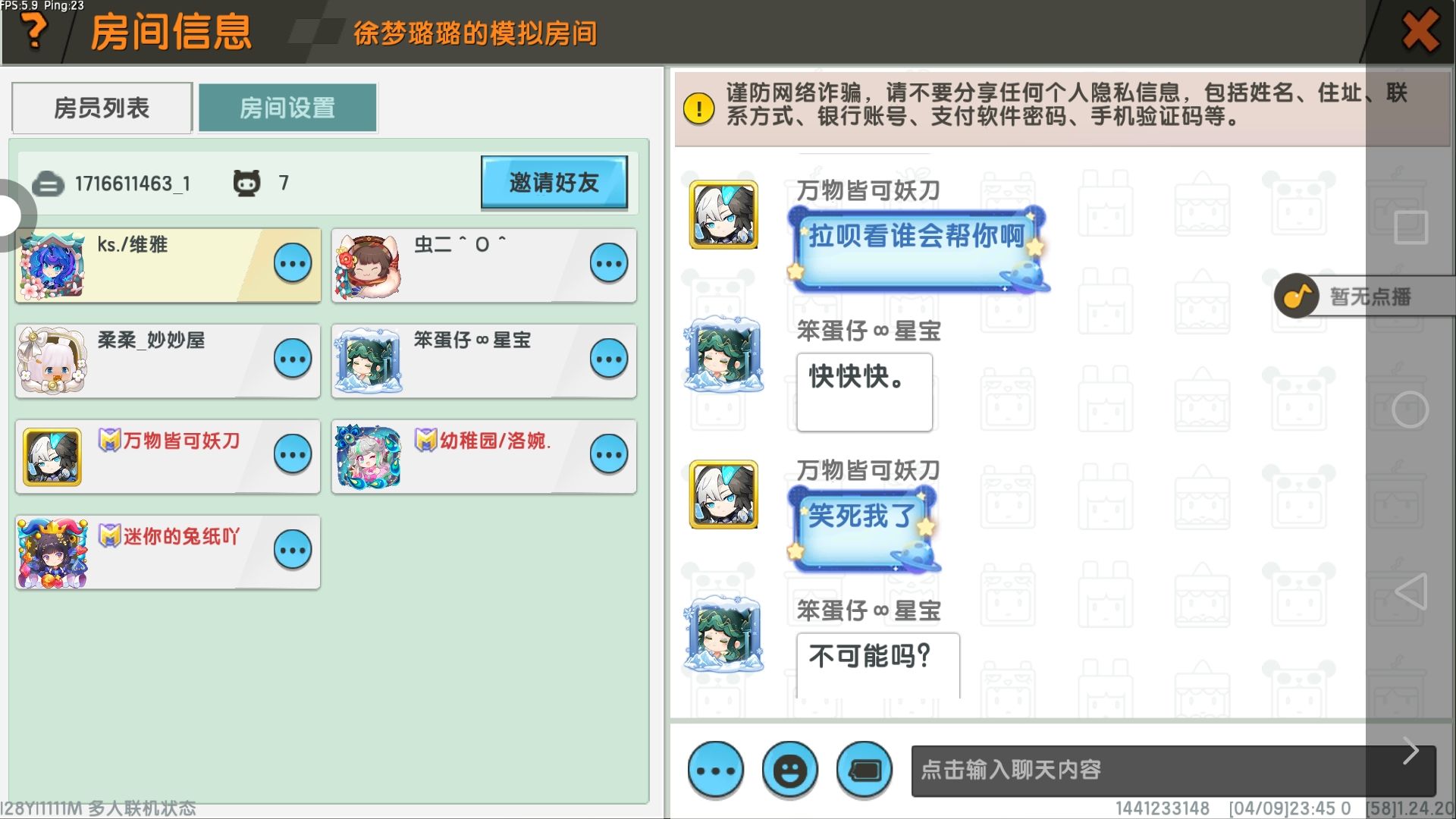1456x819 pixels.
Task: Open options for 虫二＾Ｏ＾ member
Action: pos(609,264)
